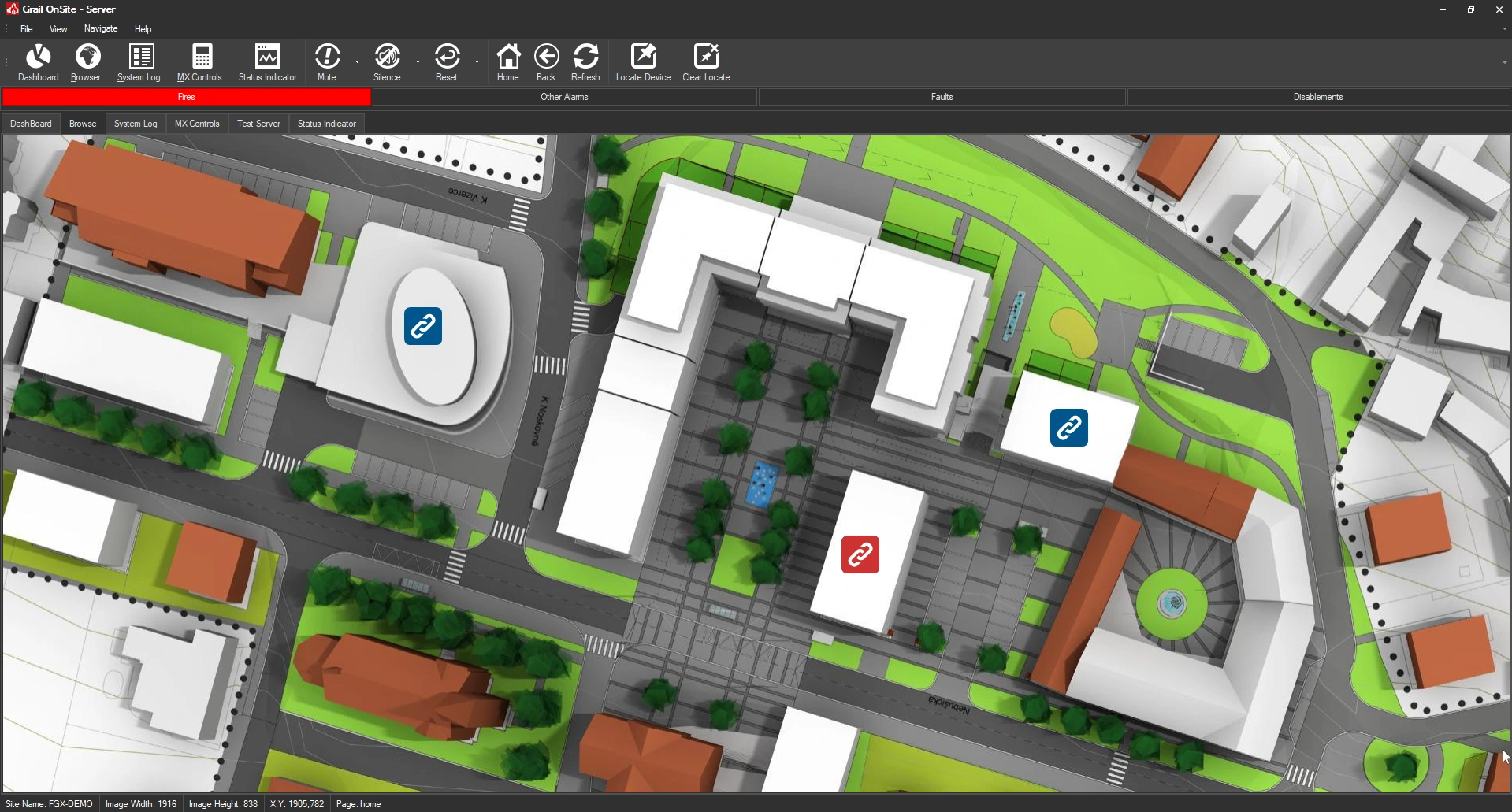The height and width of the screenshot is (812, 1512).
Task: Select the Faults status bar
Action: coord(942,97)
